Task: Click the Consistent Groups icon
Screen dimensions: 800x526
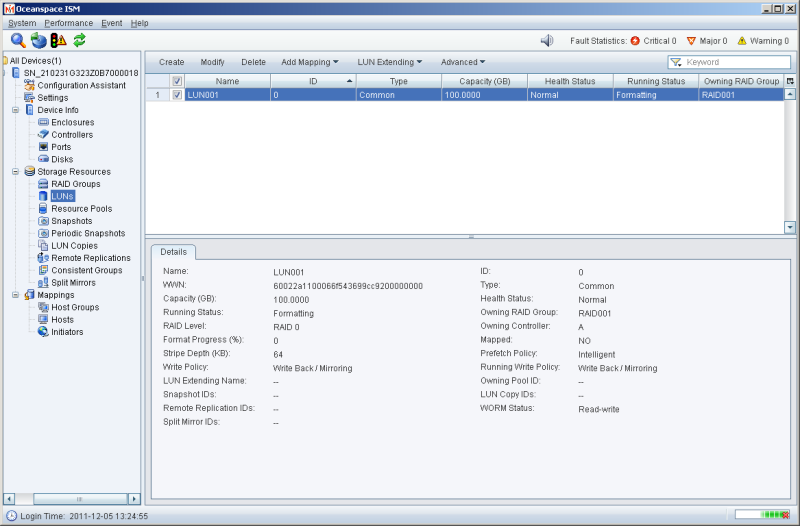Action: click(43, 270)
